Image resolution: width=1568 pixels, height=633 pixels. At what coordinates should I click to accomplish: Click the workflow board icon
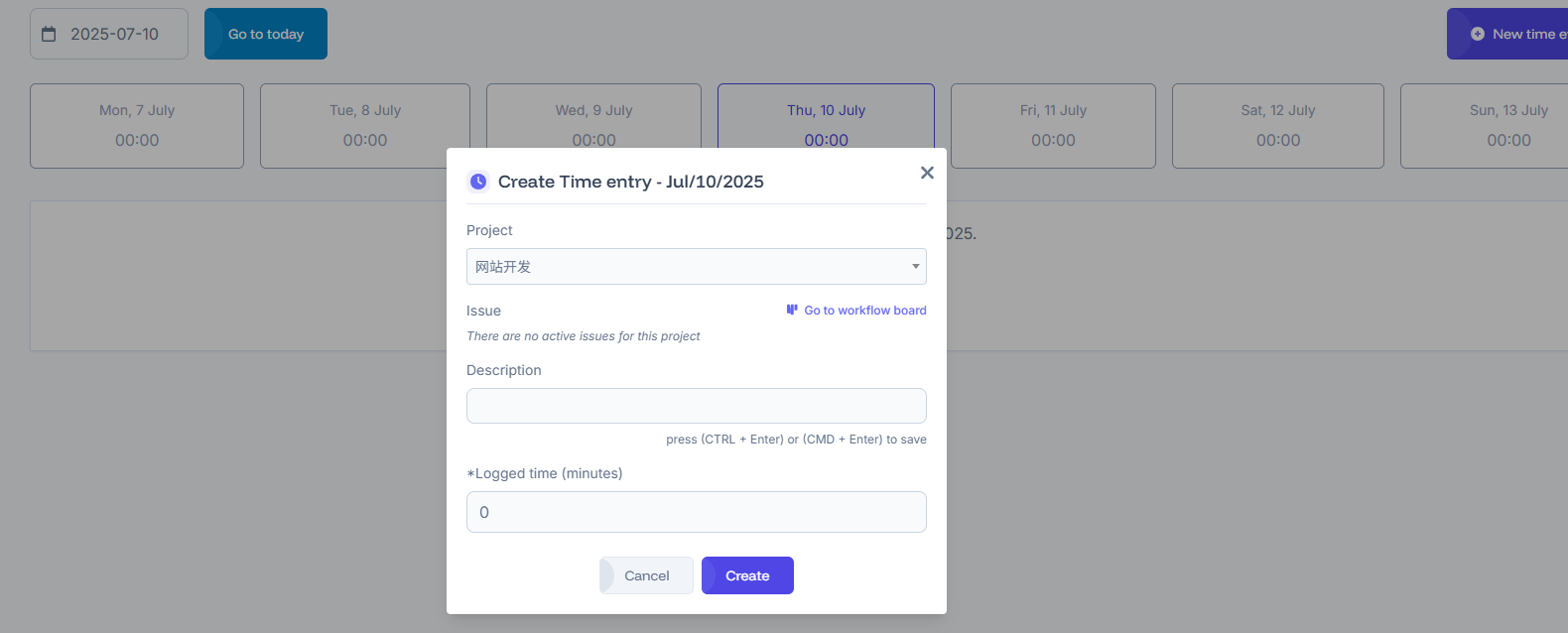click(x=792, y=310)
